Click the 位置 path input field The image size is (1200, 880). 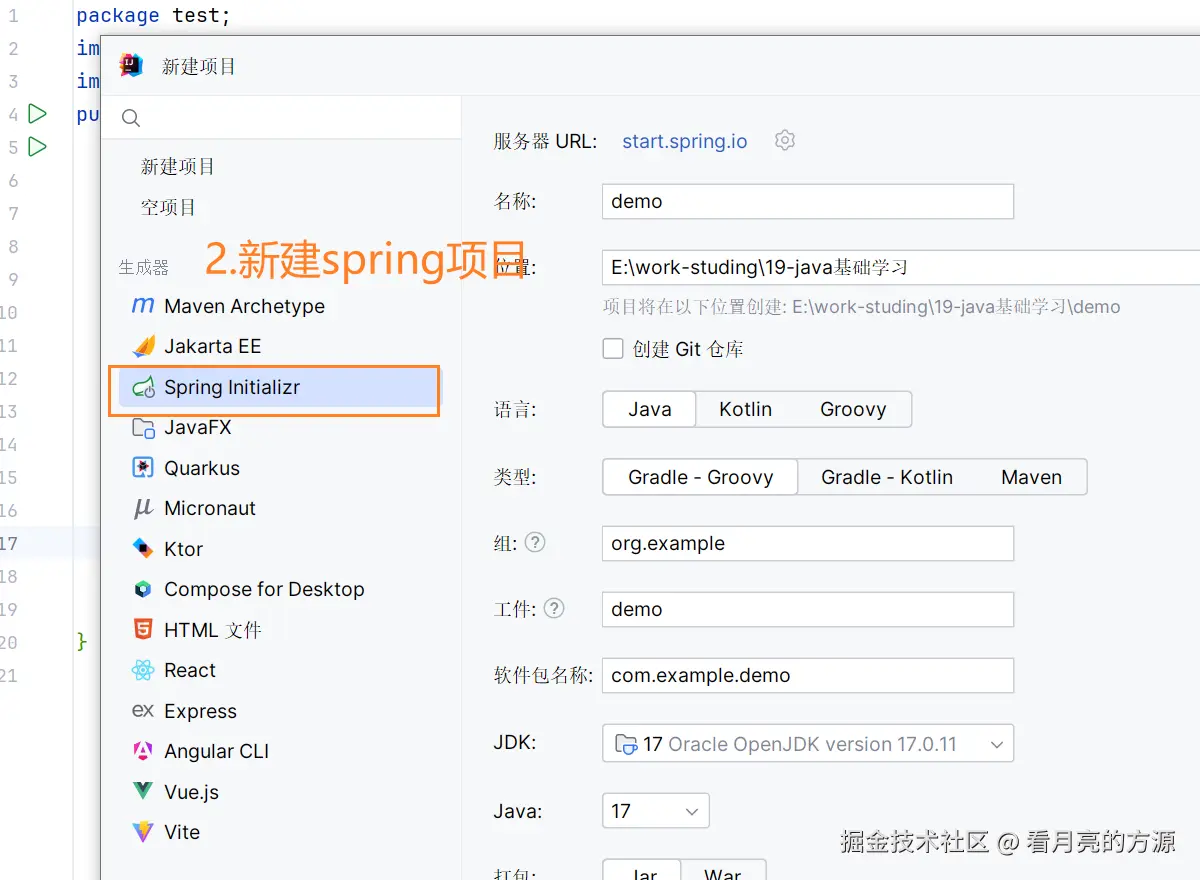tap(901, 267)
